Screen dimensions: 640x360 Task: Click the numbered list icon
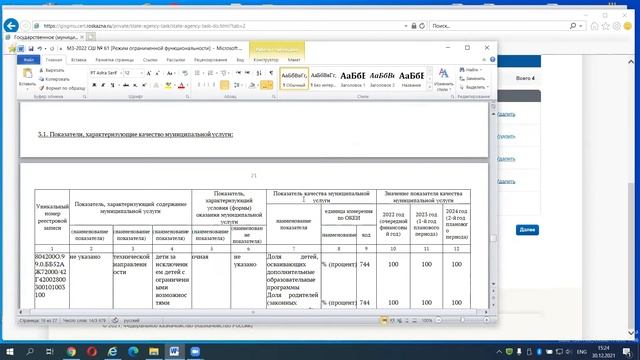[x=211, y=73]
